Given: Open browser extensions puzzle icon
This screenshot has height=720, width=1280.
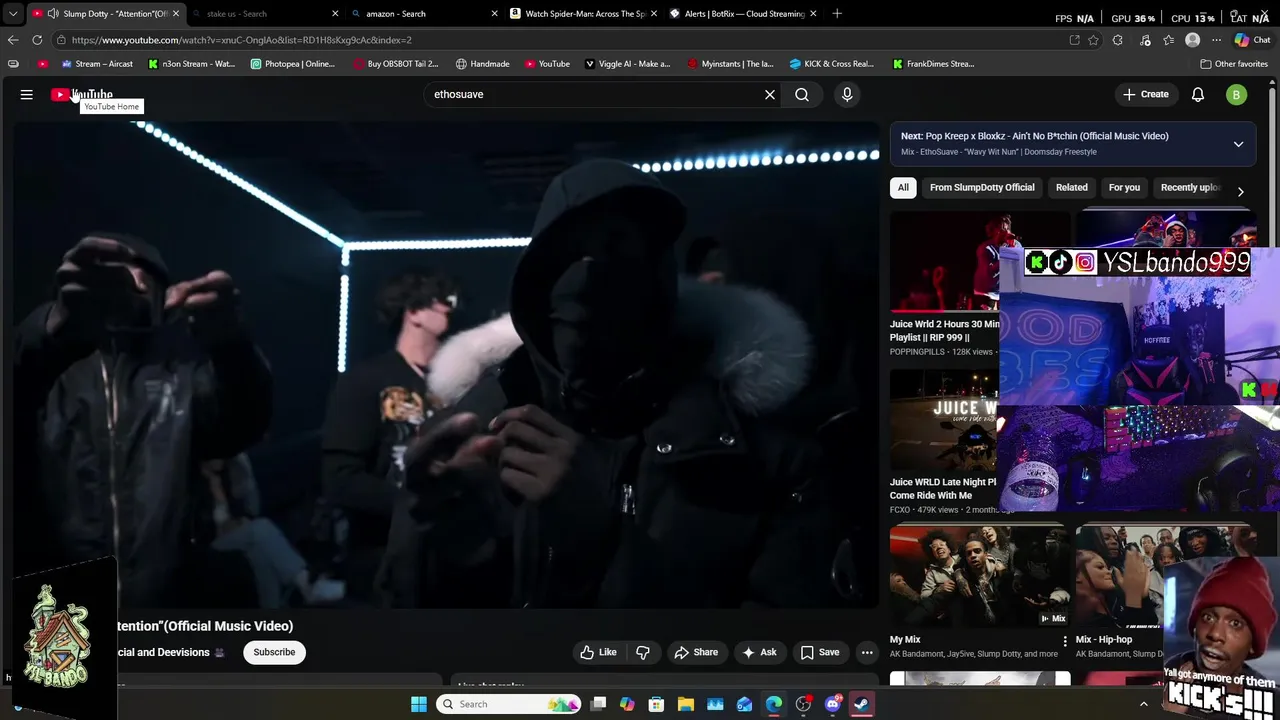Looking at the screenshot, I should 1118,40.
